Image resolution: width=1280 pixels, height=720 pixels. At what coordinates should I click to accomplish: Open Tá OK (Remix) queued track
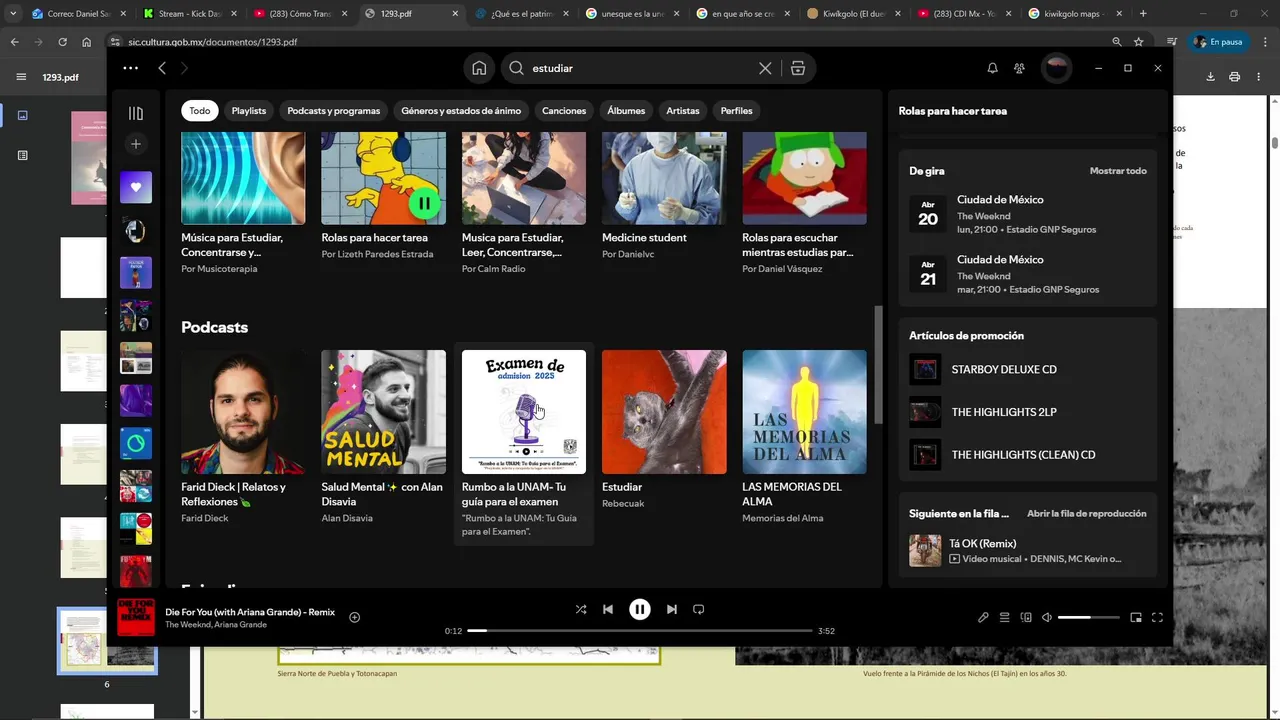pos(1028,551)
